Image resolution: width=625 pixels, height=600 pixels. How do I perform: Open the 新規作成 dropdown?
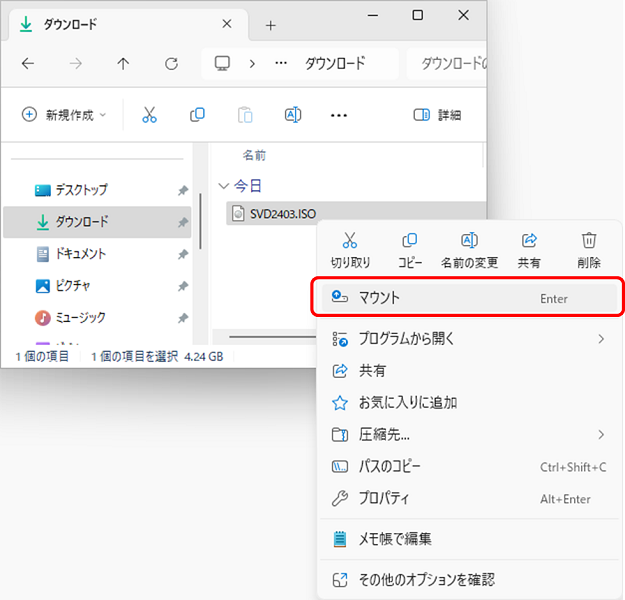click(x=65, y=115)
